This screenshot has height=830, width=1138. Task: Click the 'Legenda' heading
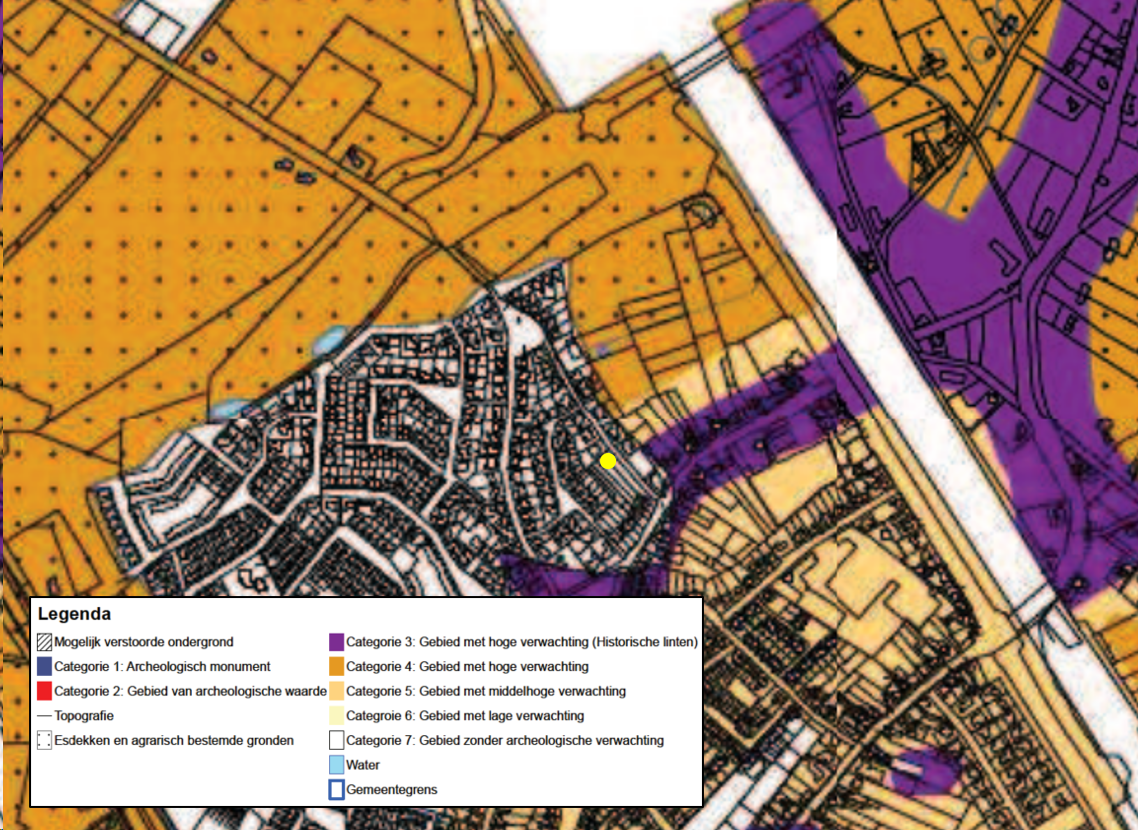pos(74,614)
